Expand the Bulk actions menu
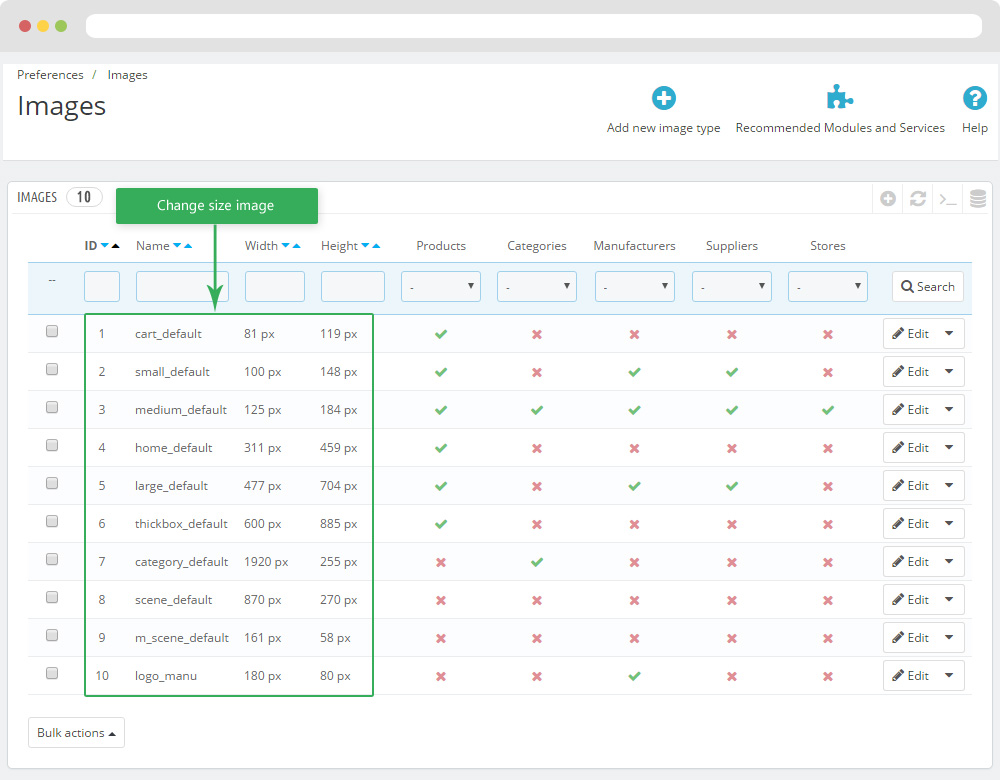 coord(76,733)
